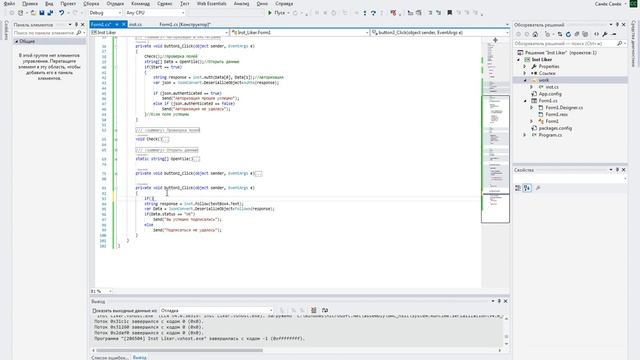Open the Сборка menu

pyautogui.click(x=91, y=4)
